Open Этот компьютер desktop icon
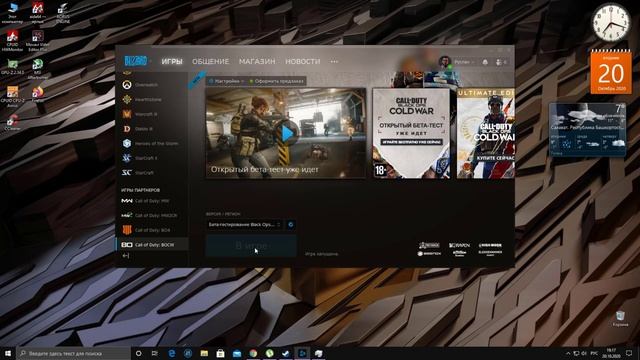 pyautogui.click(x=13, y=13)
